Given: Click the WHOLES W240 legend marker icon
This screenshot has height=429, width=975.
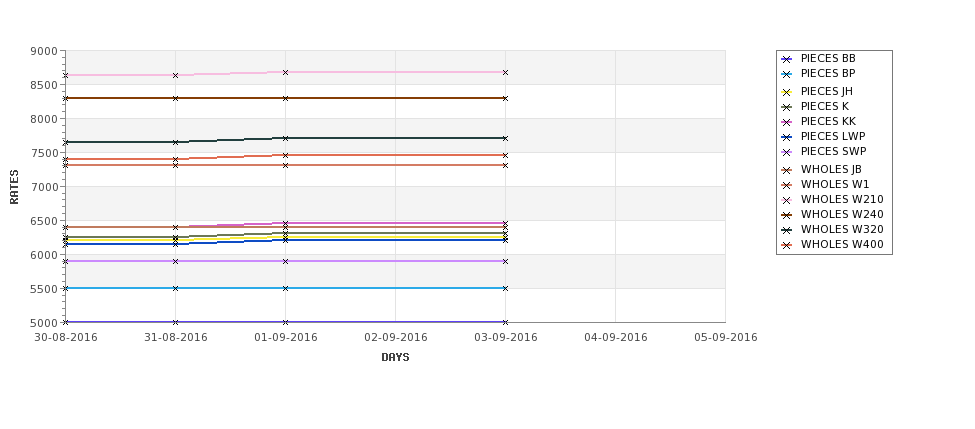Looking at the screenshot, I should coord(787,215).
